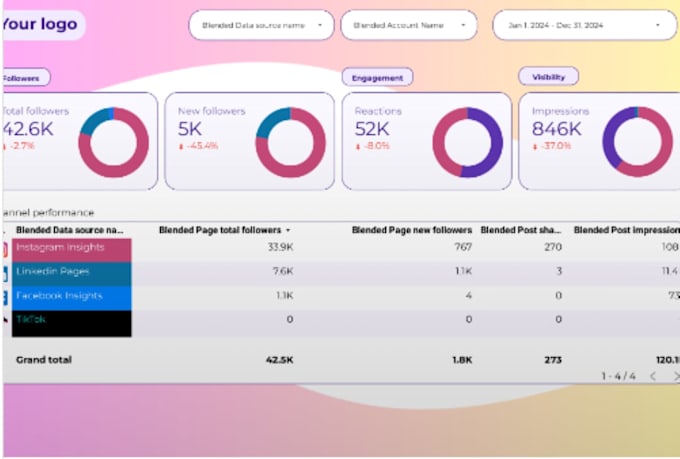680x459 pixels.
Task: Click the 42.5K grand total followers
Action: tap(280, 360)
